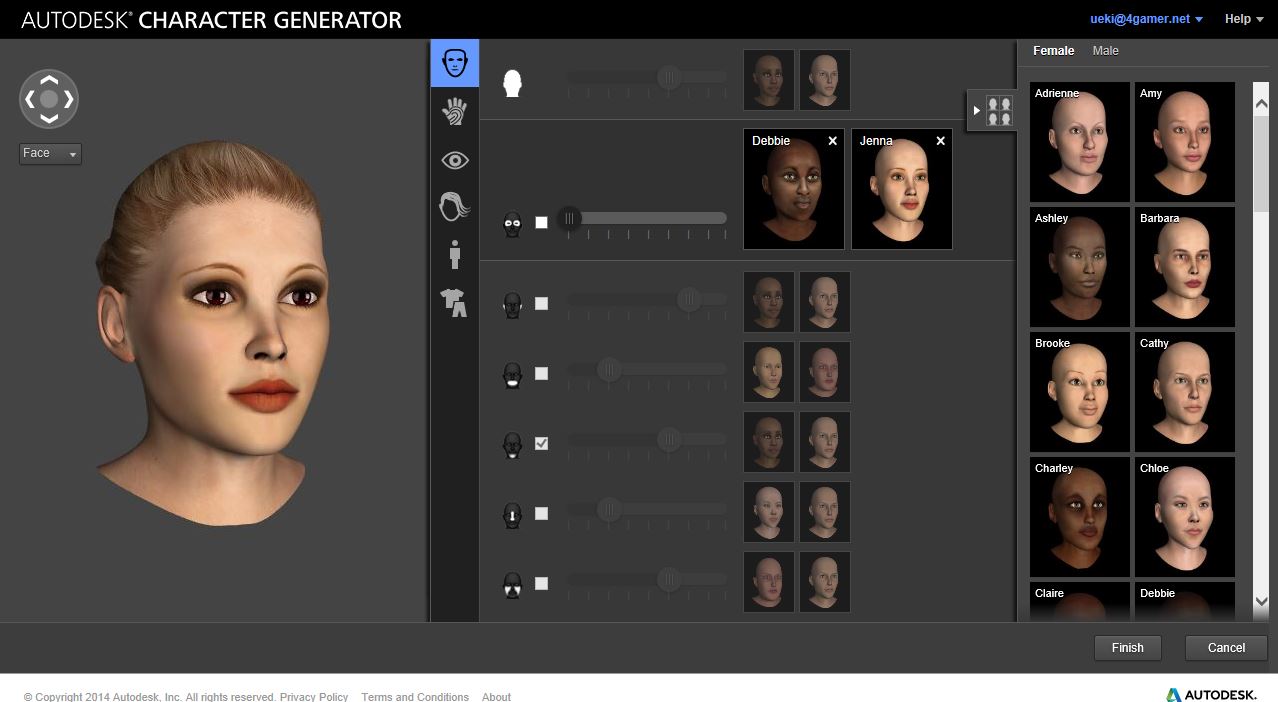Image resolution: width=1278 pixels, height=702 pixels.
Task: Enable the nose region checkbox
Action: point(541,513)
